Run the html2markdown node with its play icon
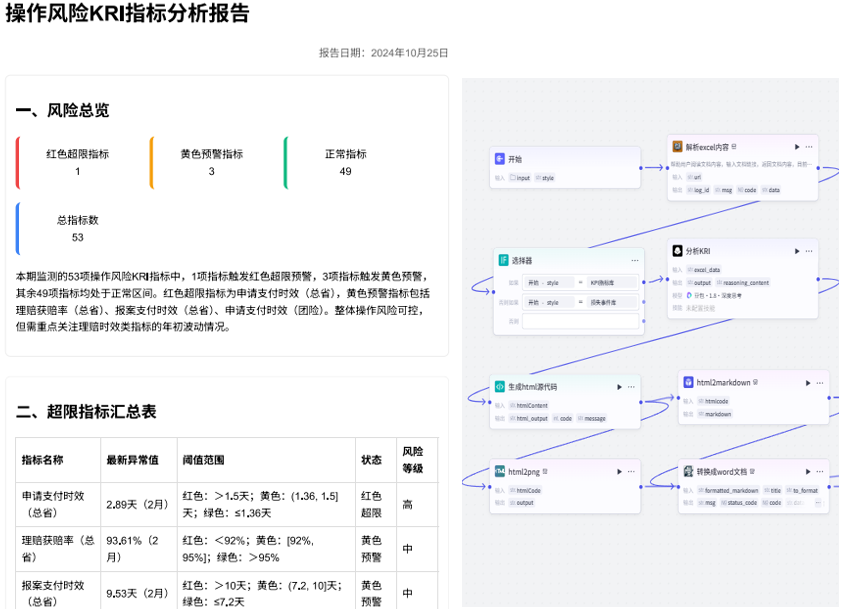845x609 pixels. (x=808, y=383)
